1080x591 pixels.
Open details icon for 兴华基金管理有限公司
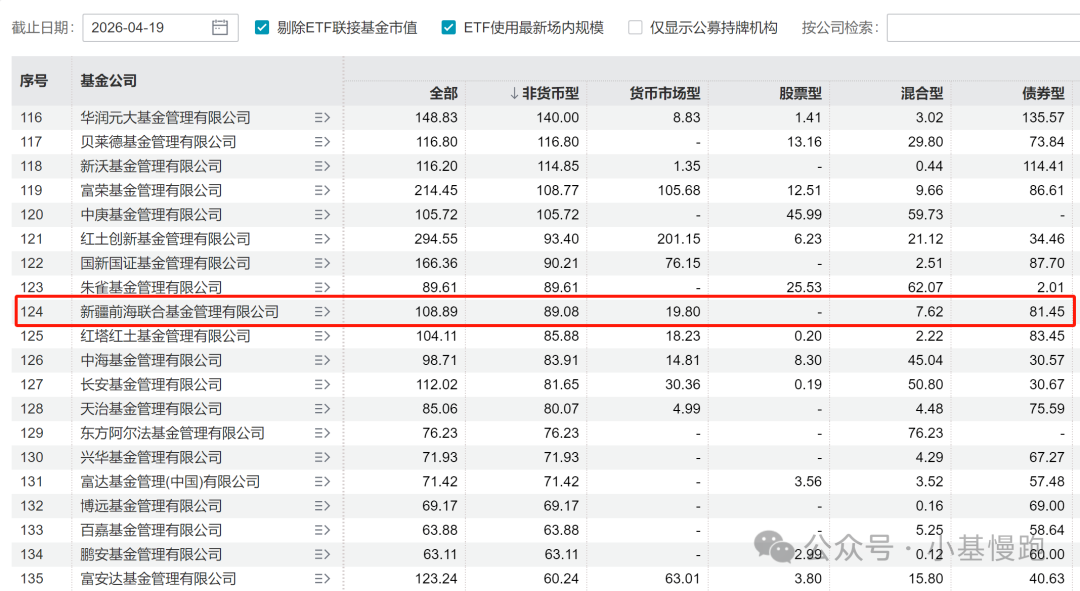coord(322,457)
